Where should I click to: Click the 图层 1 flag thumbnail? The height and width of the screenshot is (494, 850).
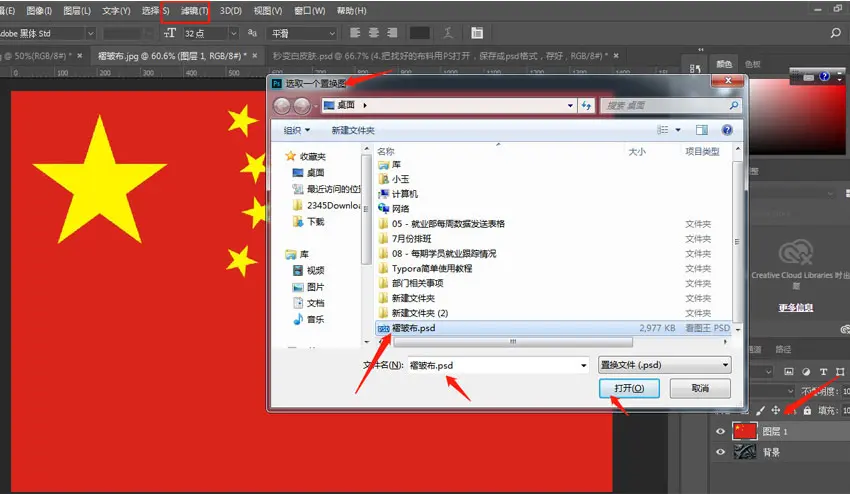click(744, 431)
